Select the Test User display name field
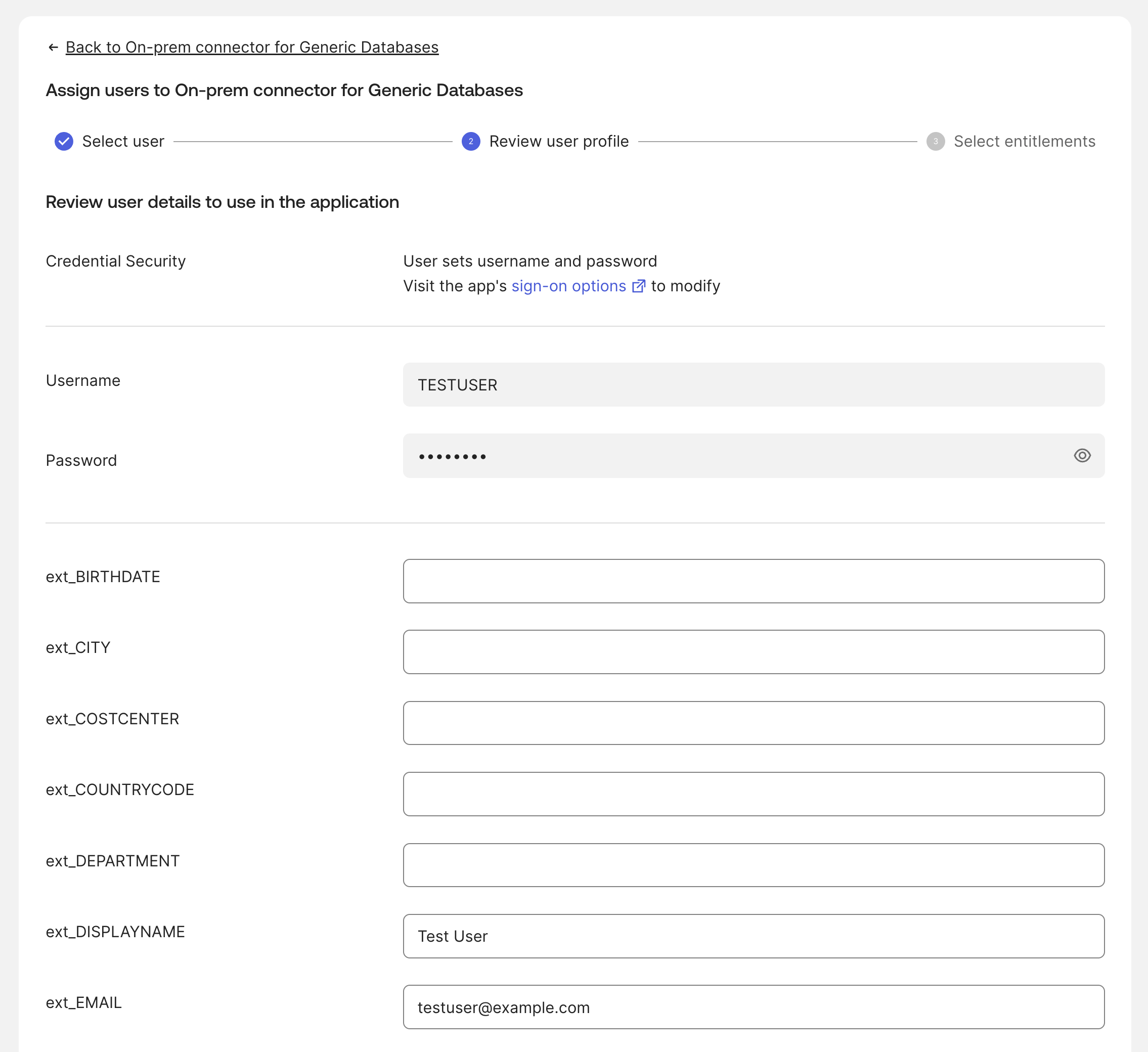 point(753,936)
